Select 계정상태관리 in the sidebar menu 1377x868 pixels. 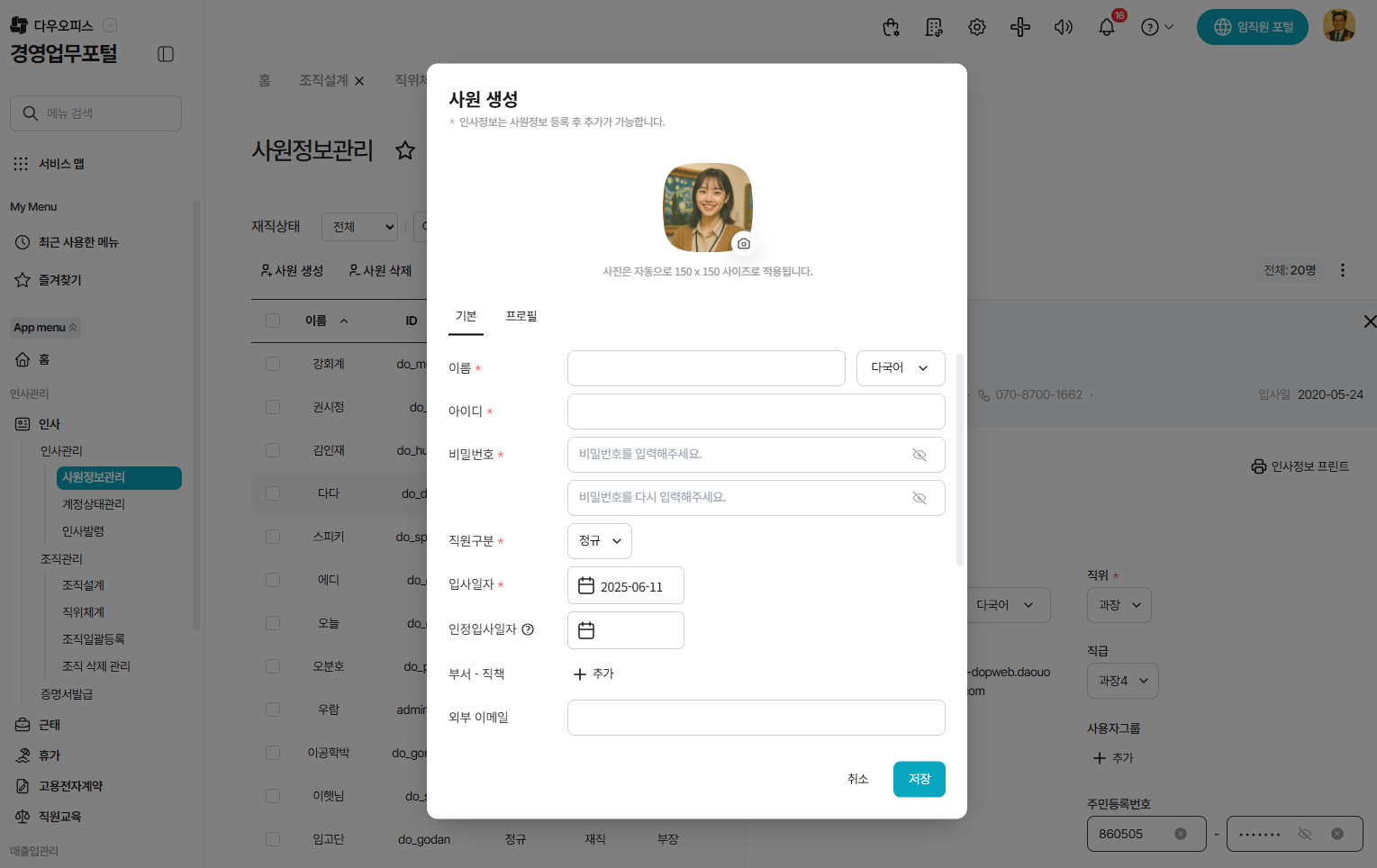94,504
